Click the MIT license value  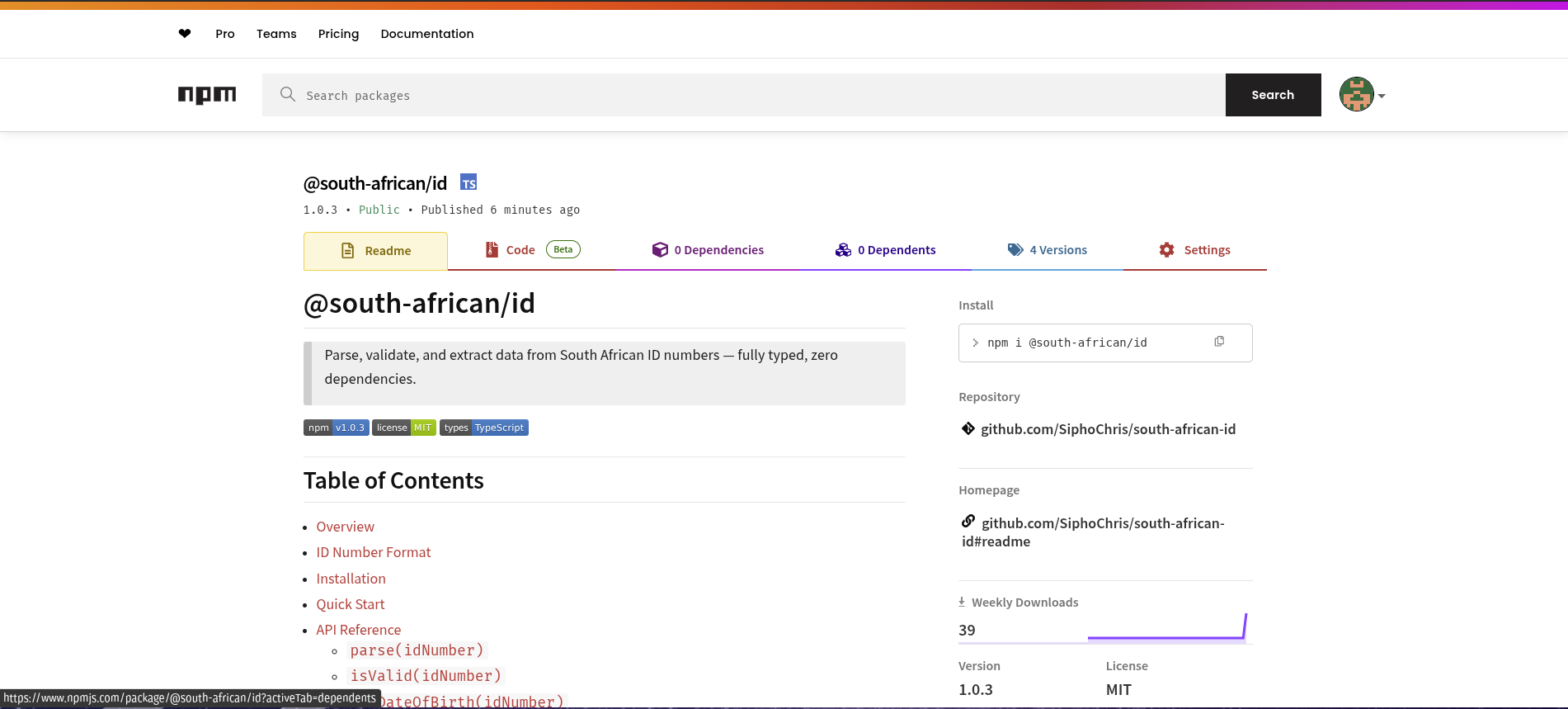1118,689
